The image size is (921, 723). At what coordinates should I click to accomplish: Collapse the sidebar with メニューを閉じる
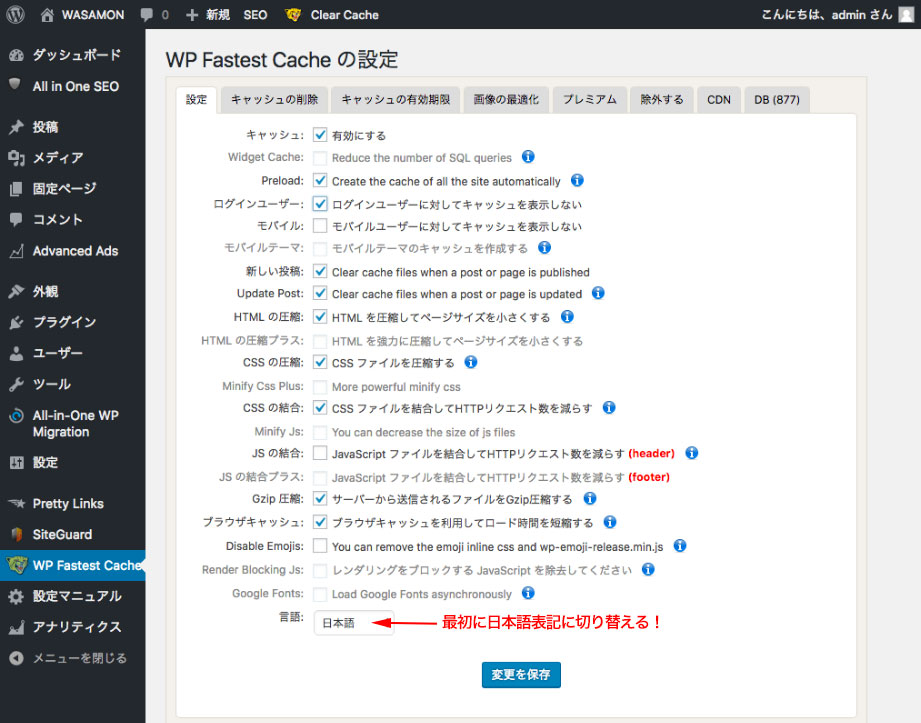72,658
